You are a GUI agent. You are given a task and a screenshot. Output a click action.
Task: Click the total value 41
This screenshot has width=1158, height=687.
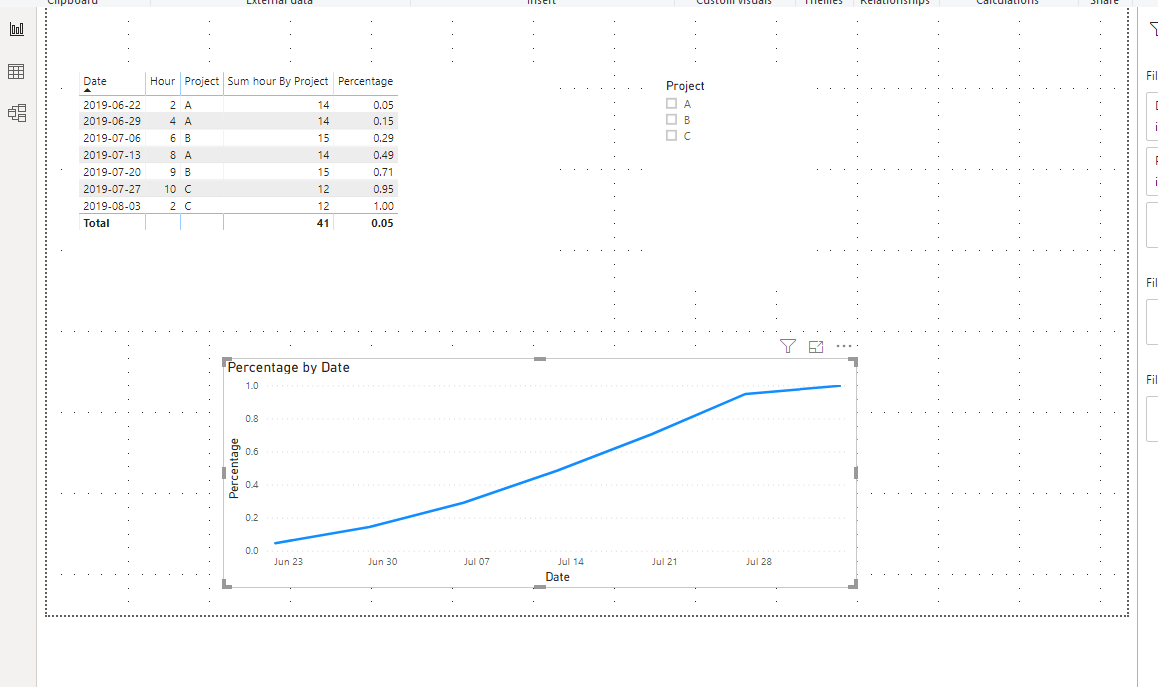(323, 223)
